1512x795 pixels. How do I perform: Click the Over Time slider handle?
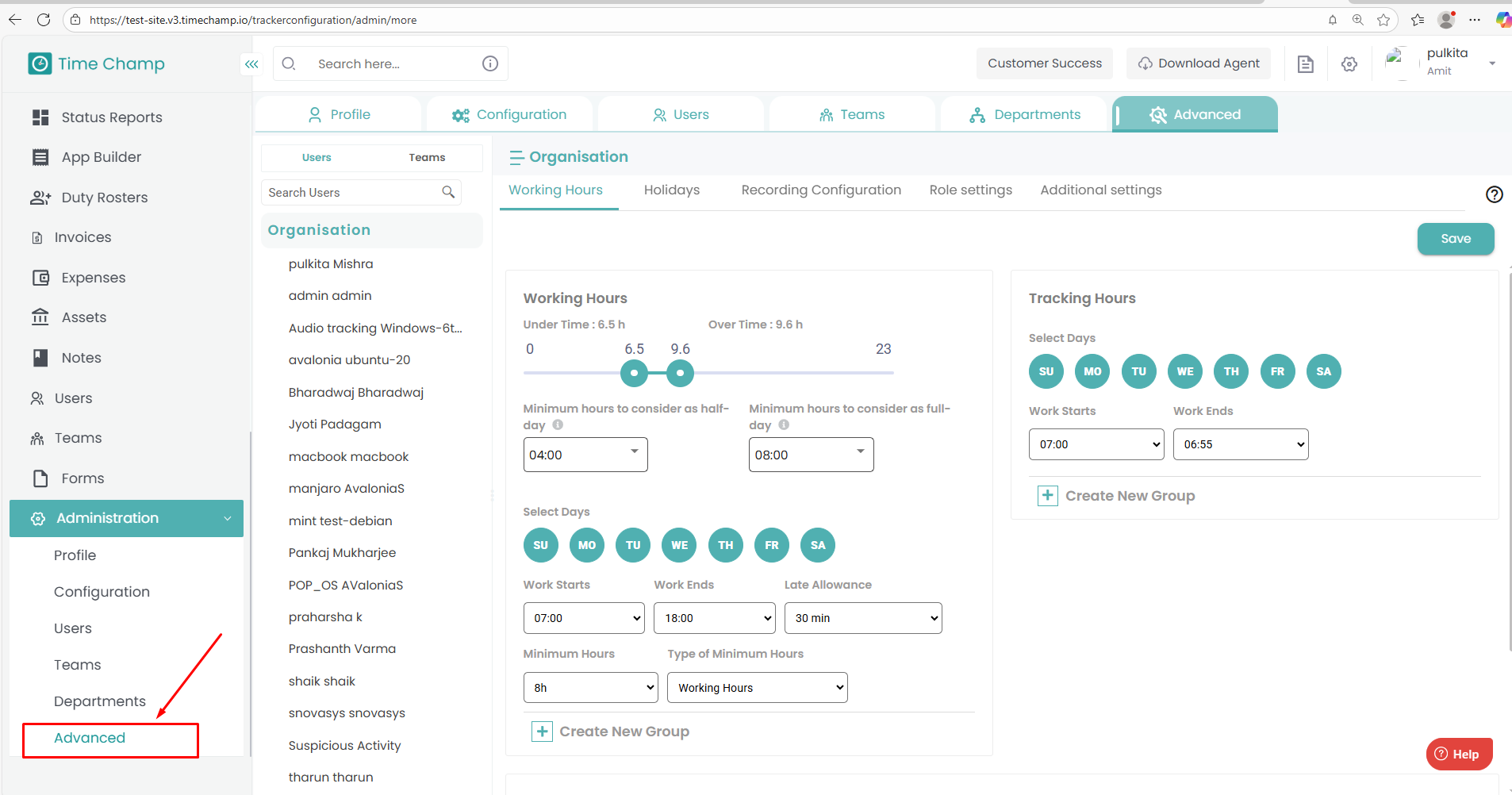coord(680,373)
